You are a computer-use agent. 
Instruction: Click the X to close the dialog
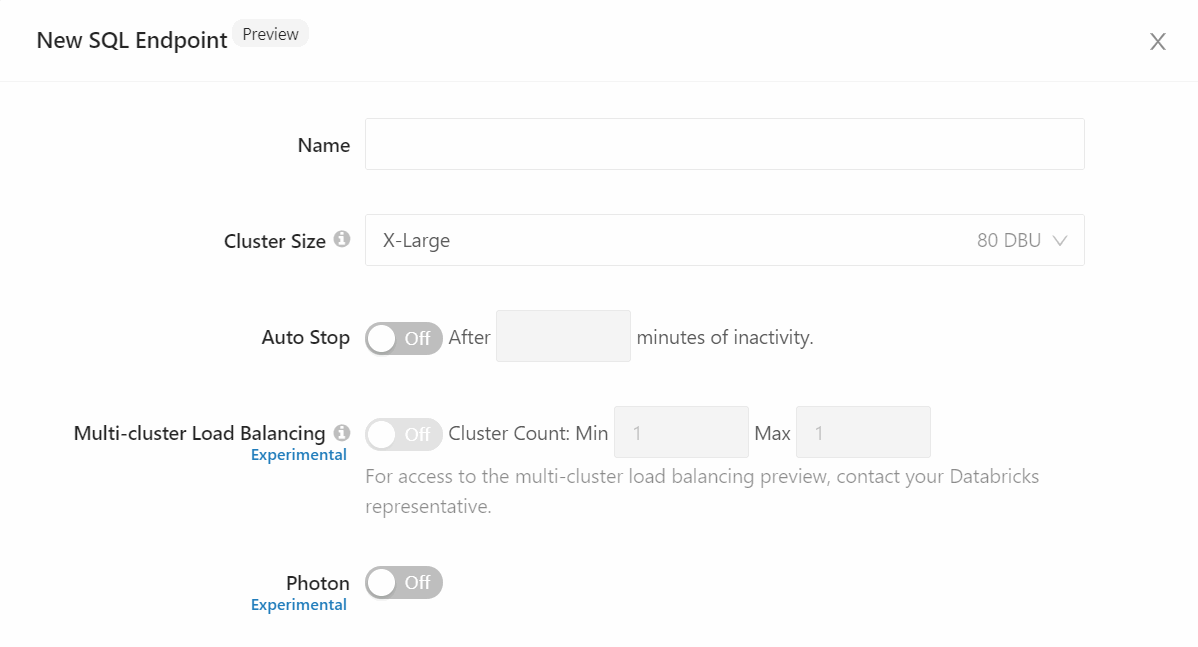(1157, 41)
